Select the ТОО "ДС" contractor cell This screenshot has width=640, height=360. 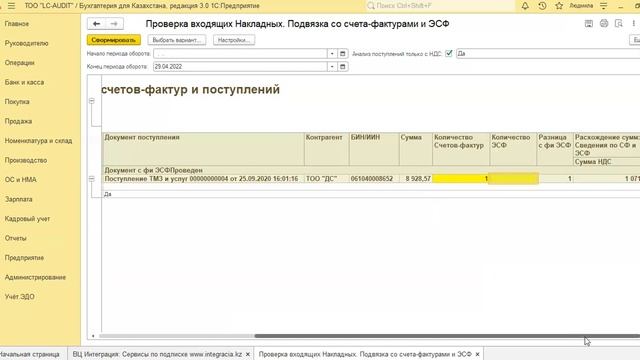[x=327, y=179]
